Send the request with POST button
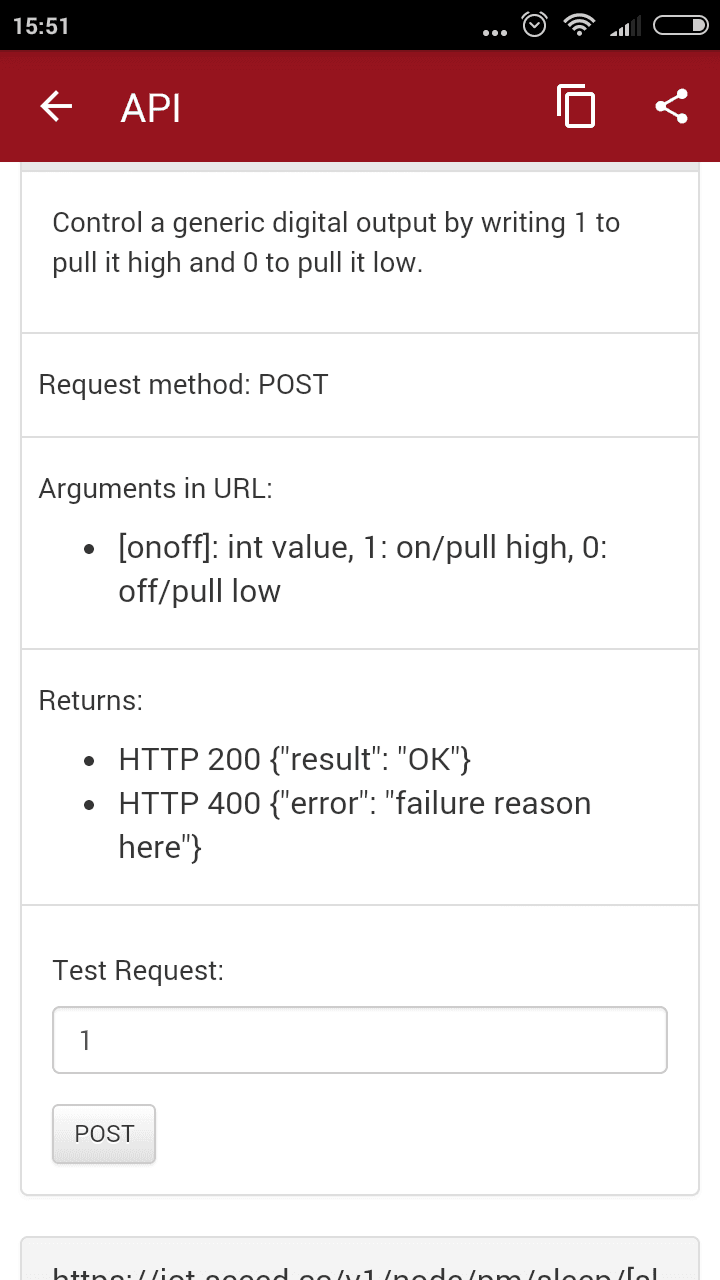Image resolution: width=720 pixels, height=1280 pixels. 104,1134
